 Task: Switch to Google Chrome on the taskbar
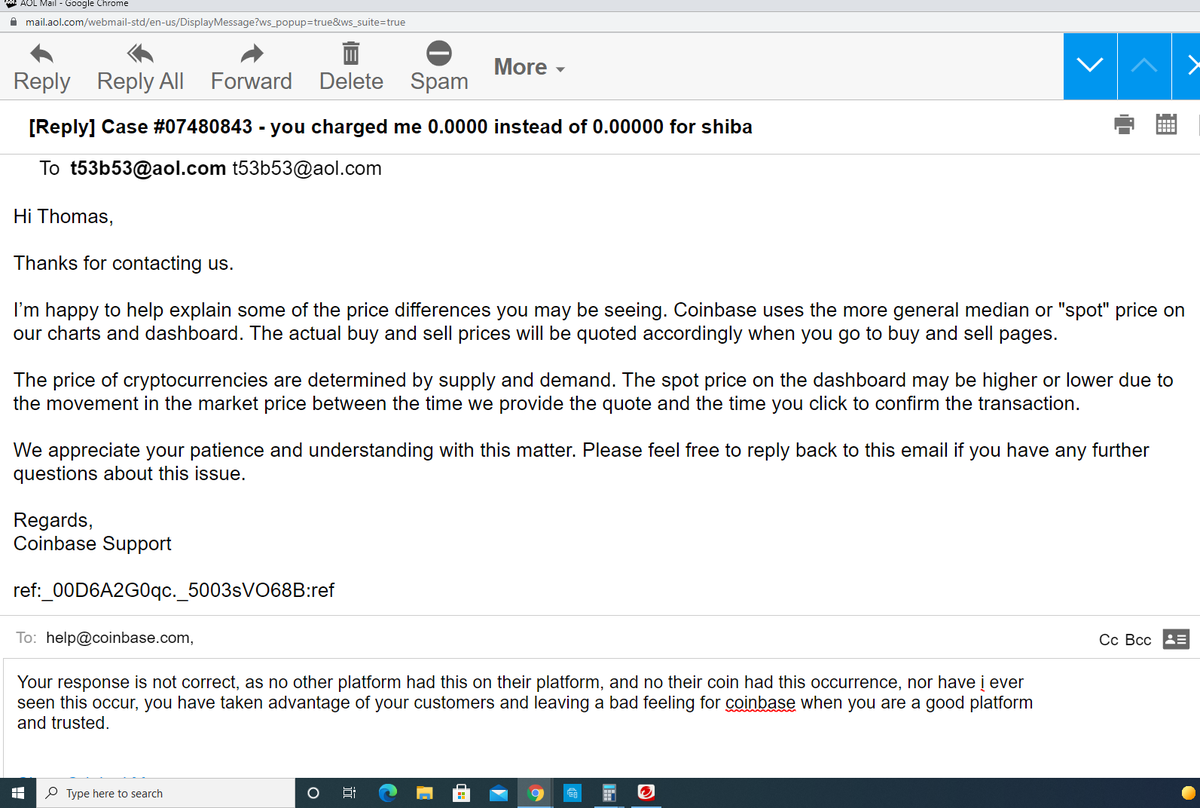(x=536, y=793)
